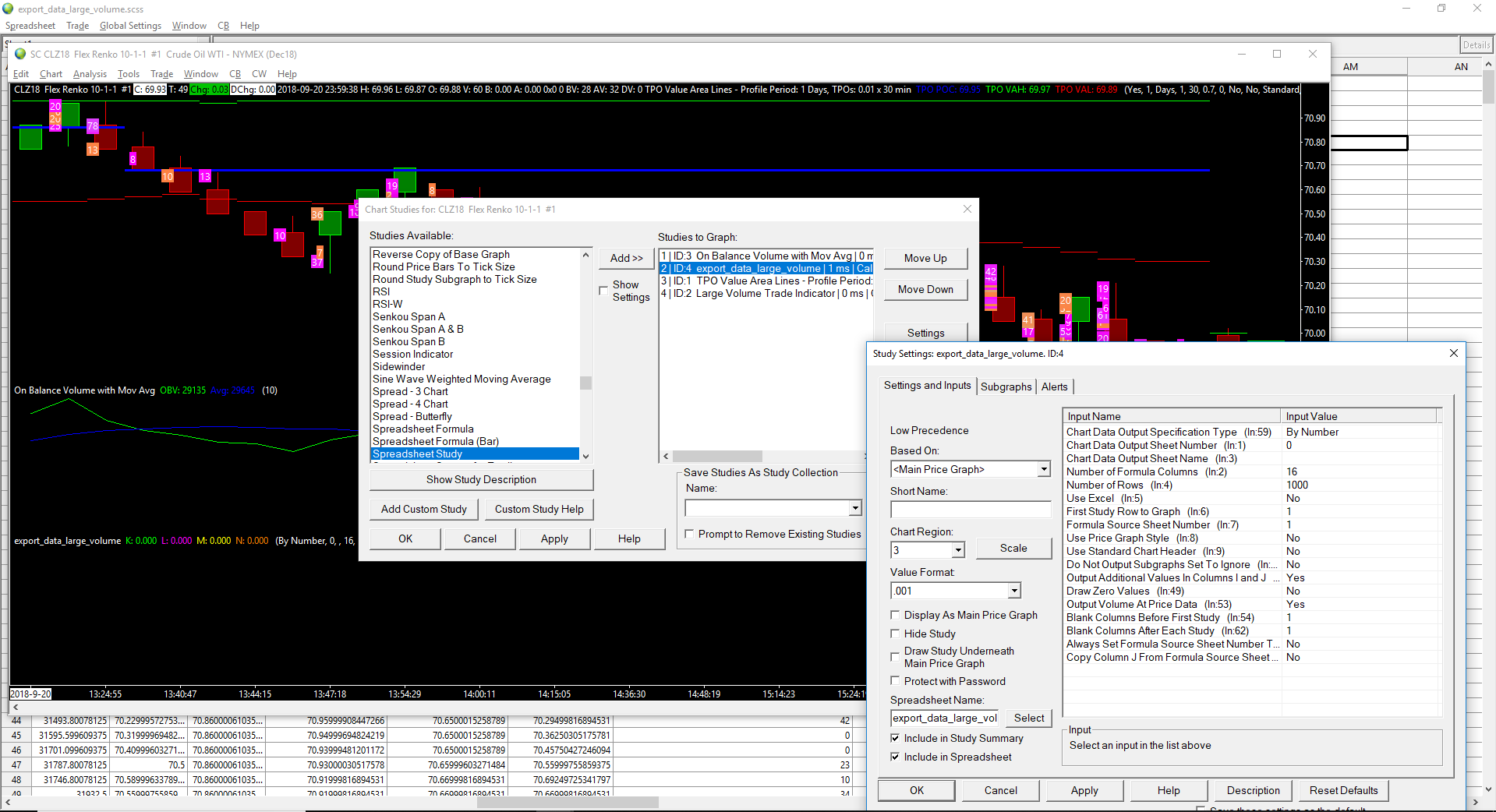Image resolution: width=1496 pixels, height=812 pixels.
Task: Click the Sierra Chart application icon in title bar
Action: (9, 9)
